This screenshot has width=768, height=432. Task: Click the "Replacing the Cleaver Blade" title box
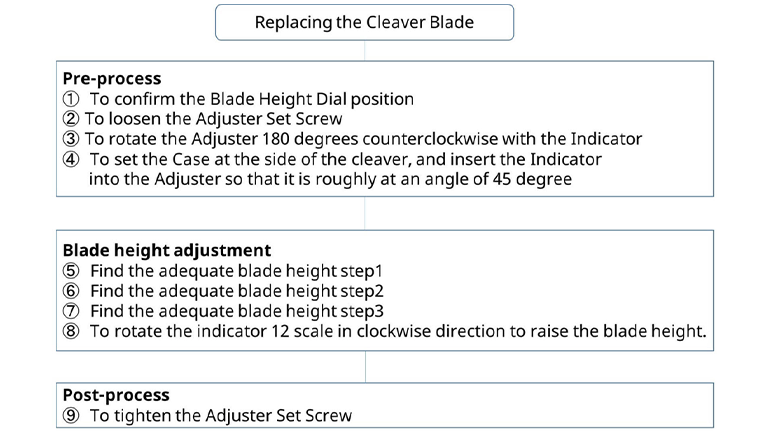coord(364,22)
